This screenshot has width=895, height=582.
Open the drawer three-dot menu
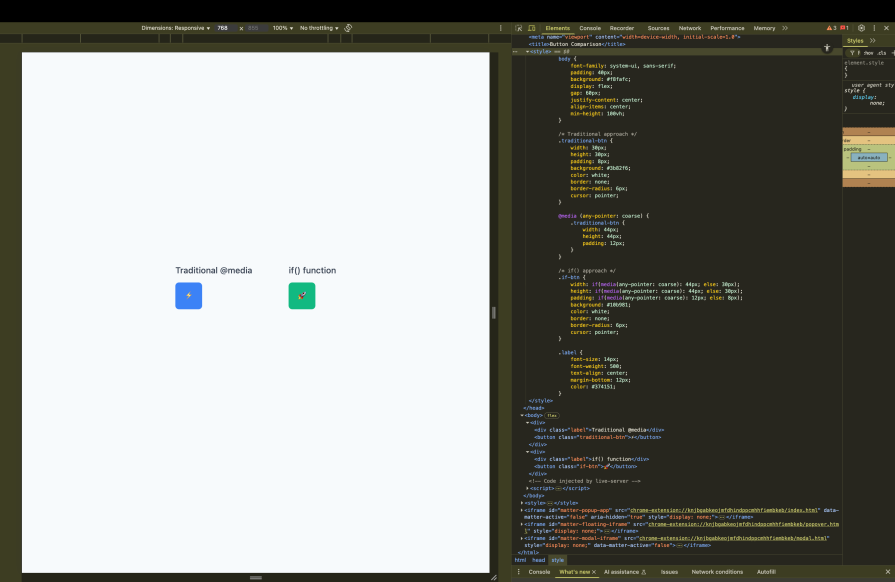coord(518,572)
